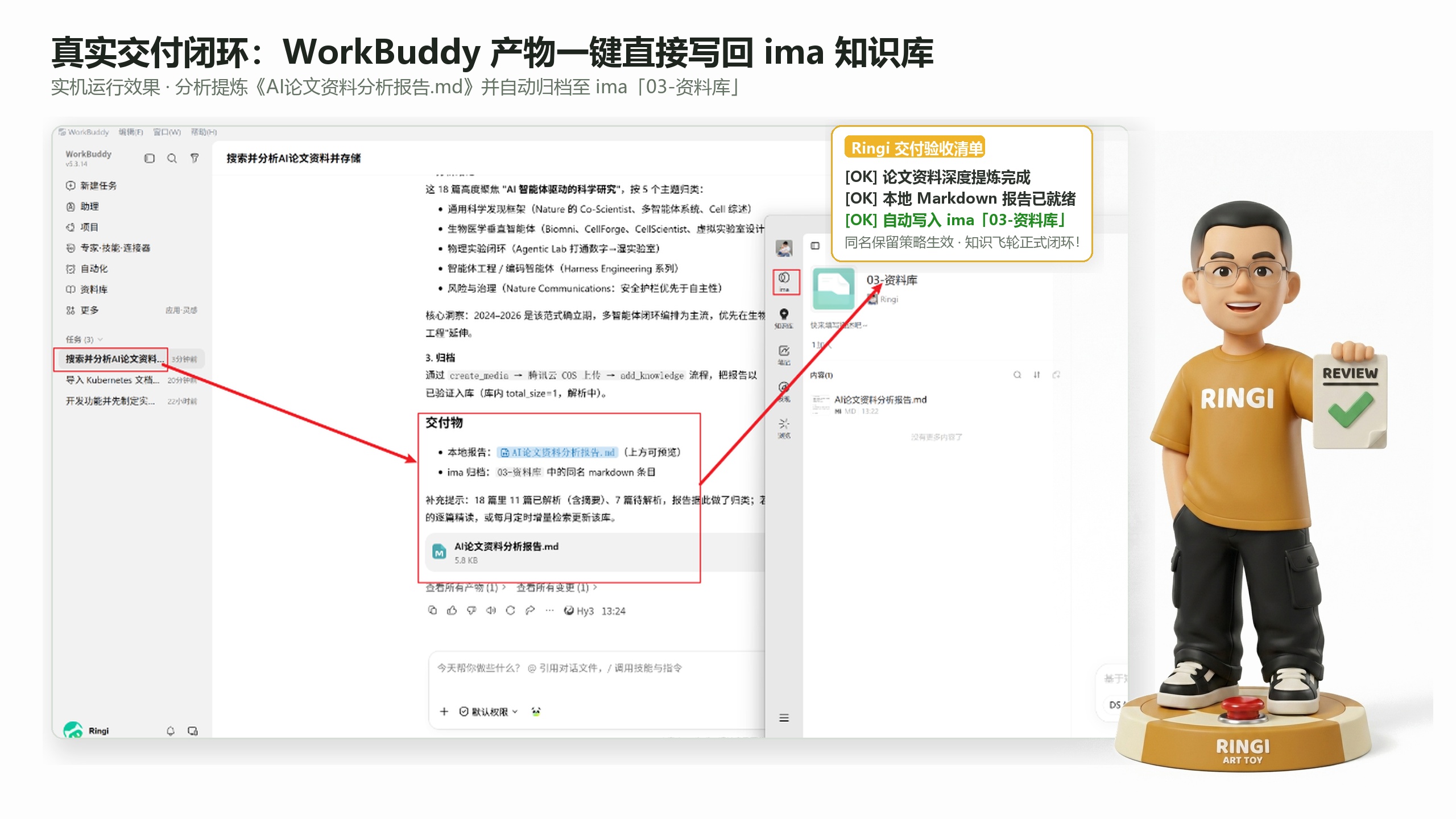The image size is (1456, 819).
Task: Start a new task via 新建任务
Action: coord(91,185)
